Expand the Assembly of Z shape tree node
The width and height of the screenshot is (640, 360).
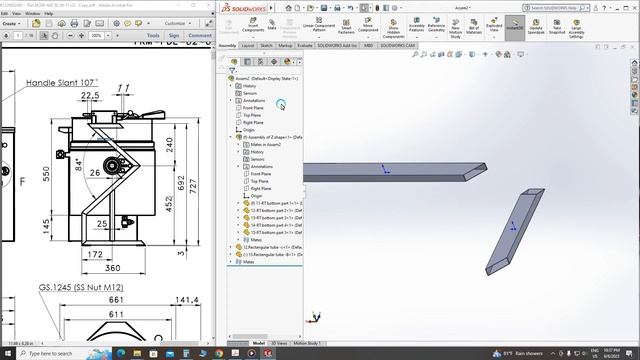pyautogui.click(x=231, y=137)
